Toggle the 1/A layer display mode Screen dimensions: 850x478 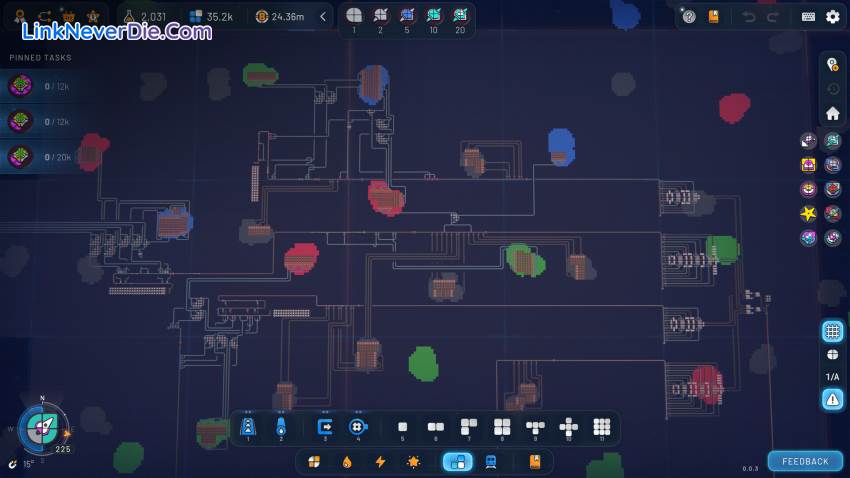coord(832,376)
